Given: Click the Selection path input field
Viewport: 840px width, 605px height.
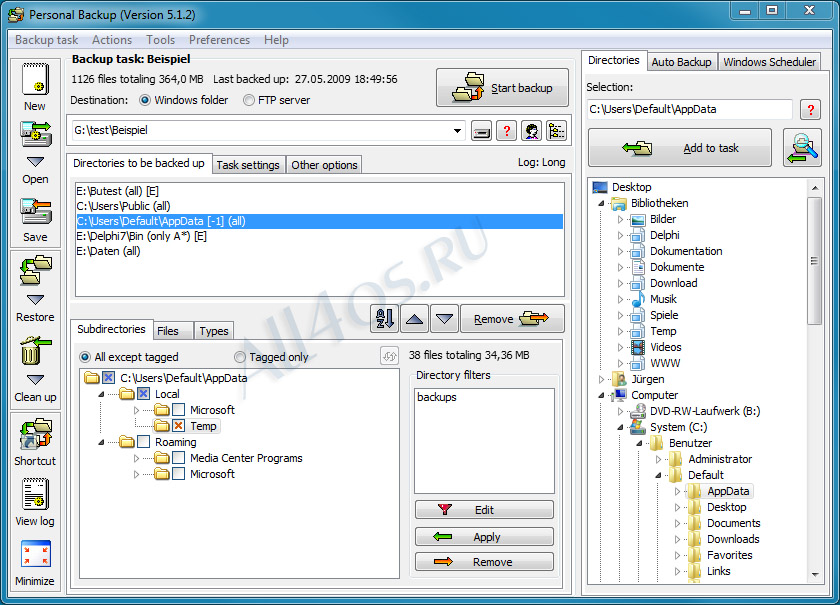Looking at the screenshot, I should [689, 109].
